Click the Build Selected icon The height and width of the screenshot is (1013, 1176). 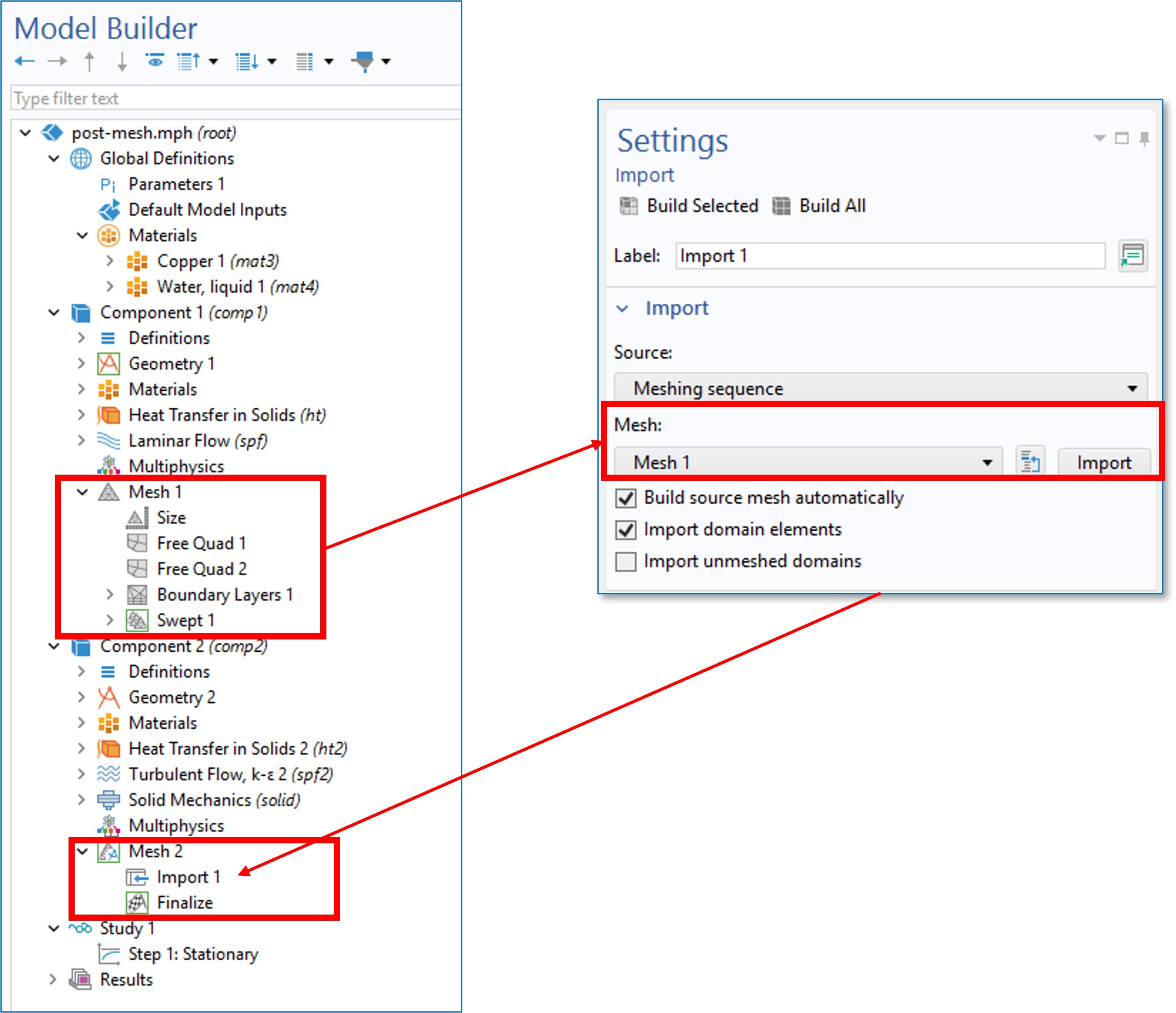629,206
